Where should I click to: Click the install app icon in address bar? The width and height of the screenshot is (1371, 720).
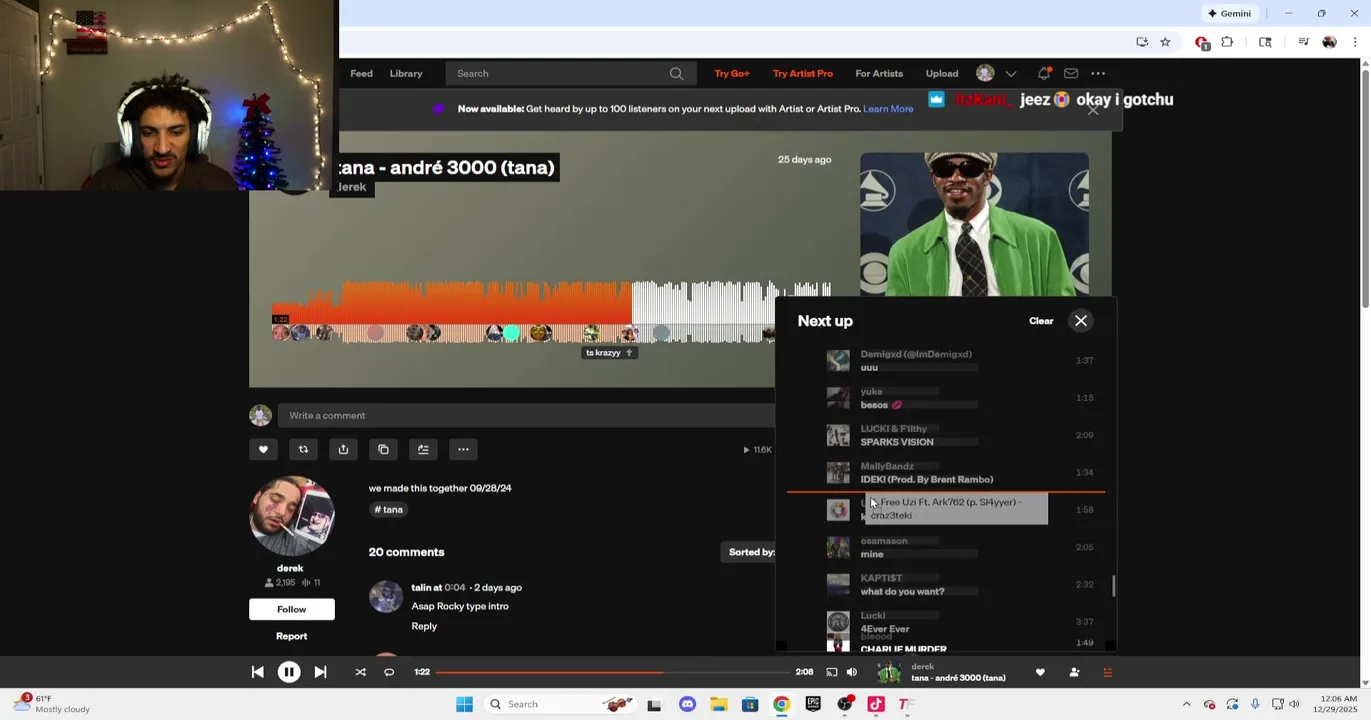click(x=1142, y=42)
